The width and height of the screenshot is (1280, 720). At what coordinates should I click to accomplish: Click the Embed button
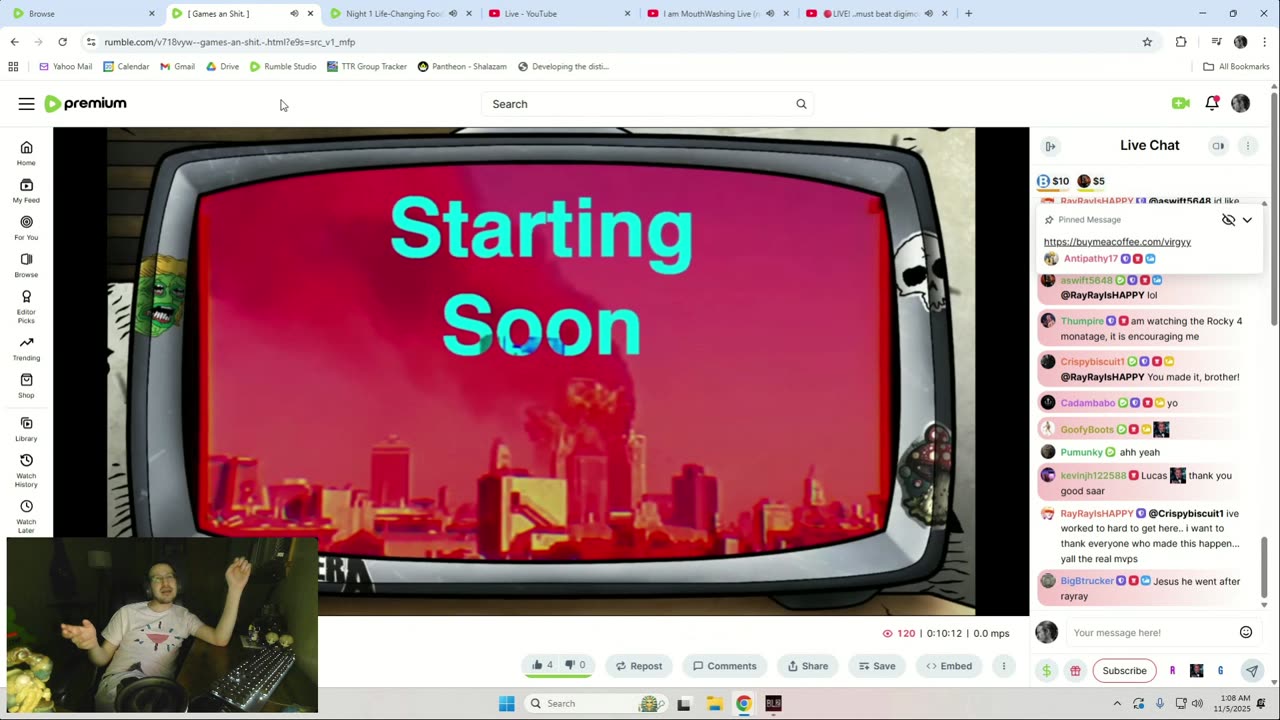(x=949, y=666)
